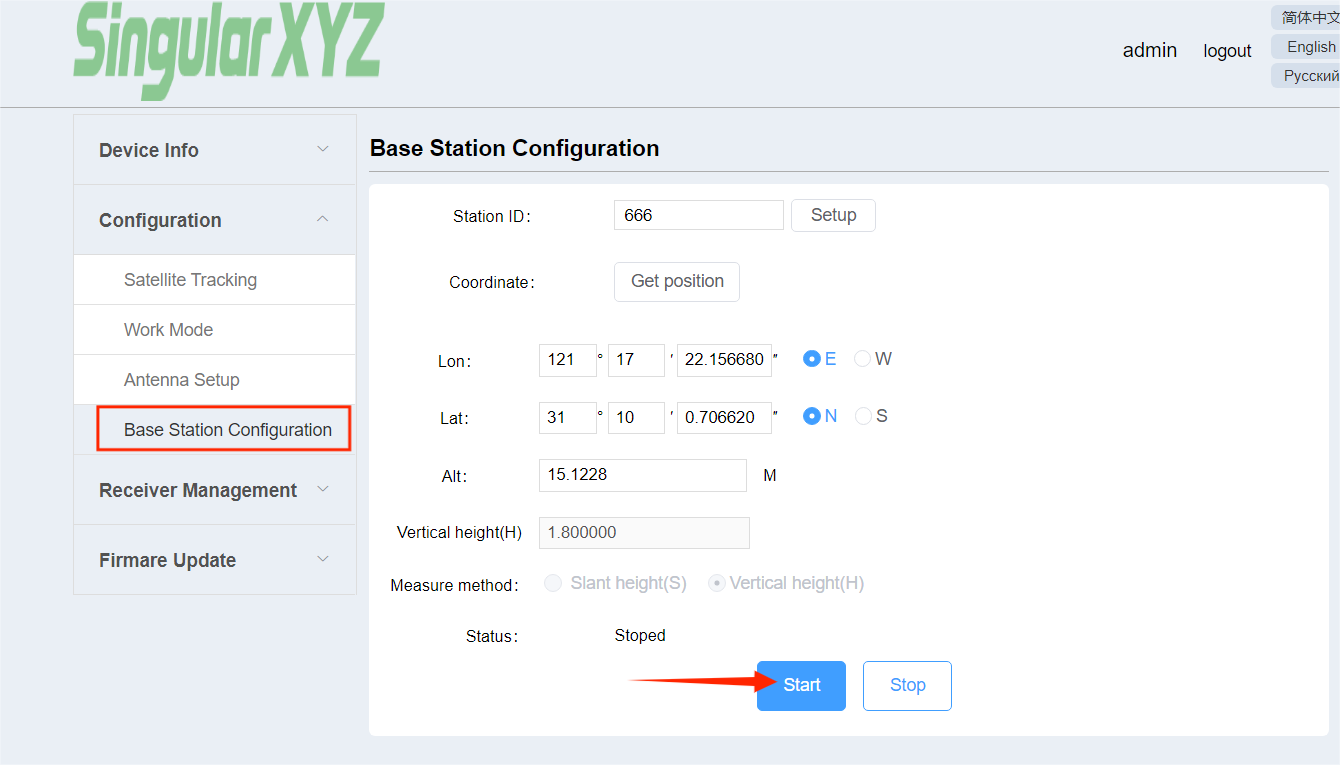Viewport: 1340px width, 765px height.
Task: Expand the Firmare Update section
Action: coord(214,560)
